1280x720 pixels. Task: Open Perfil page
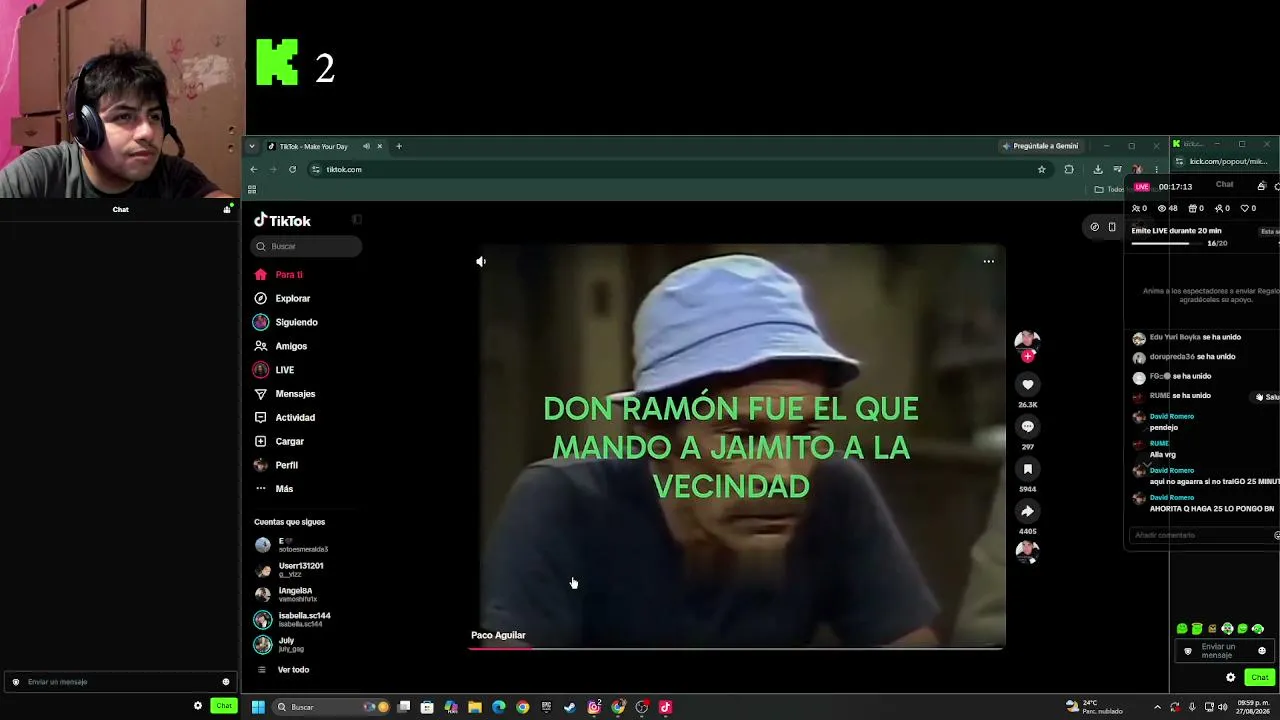[276, 465]
